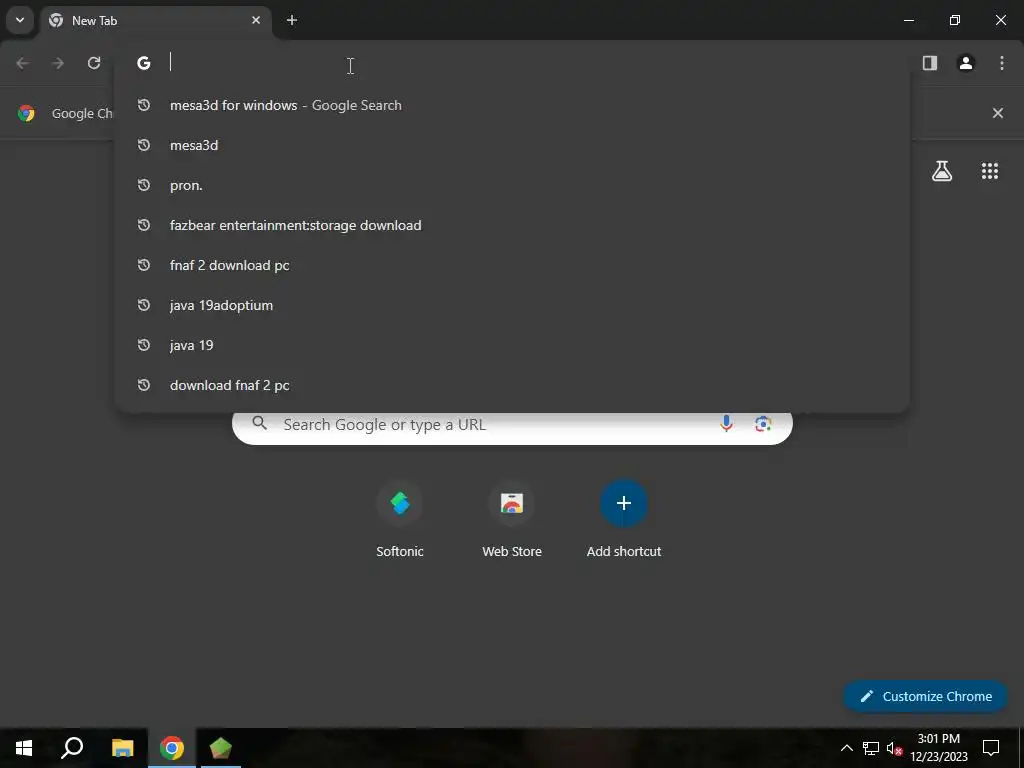Screen dimensions: 1024x768
Task: Open the Chrome profile avatar menu
Action: click(x=966, y=63)
